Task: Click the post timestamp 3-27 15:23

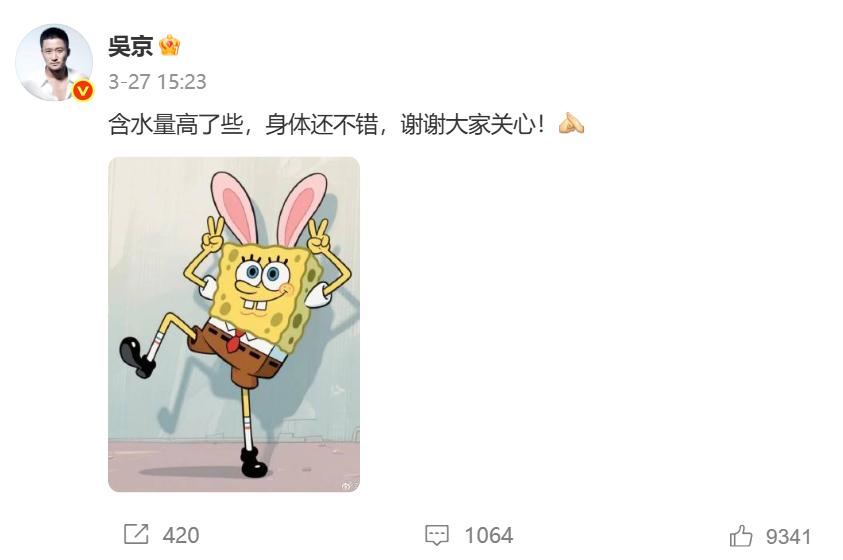Action: pos(157,82)
